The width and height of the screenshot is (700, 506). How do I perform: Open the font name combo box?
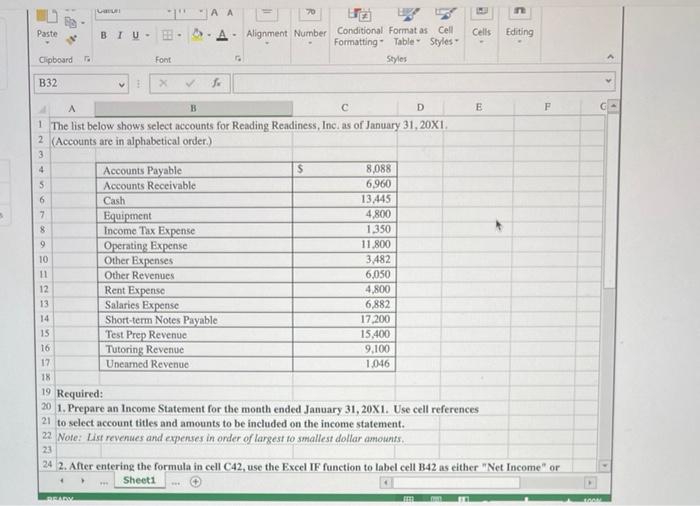(134, 12)
